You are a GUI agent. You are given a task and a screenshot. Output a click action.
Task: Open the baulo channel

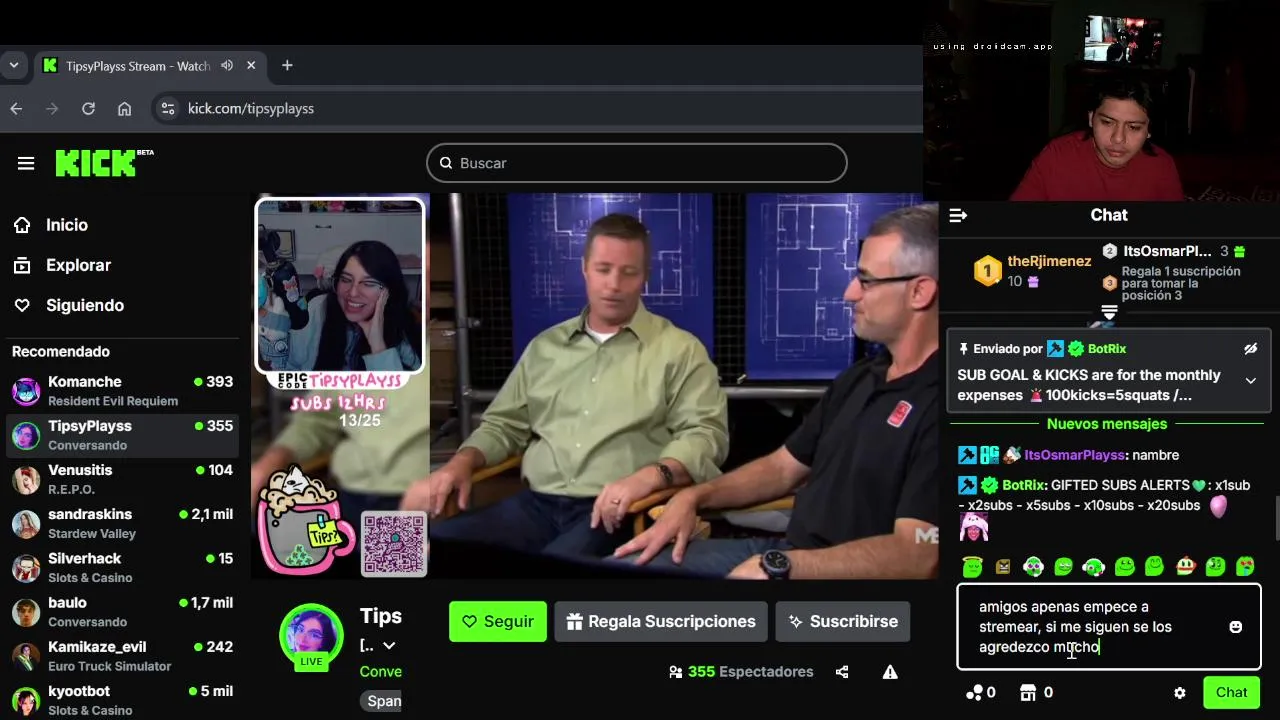[x=122, y=611]
